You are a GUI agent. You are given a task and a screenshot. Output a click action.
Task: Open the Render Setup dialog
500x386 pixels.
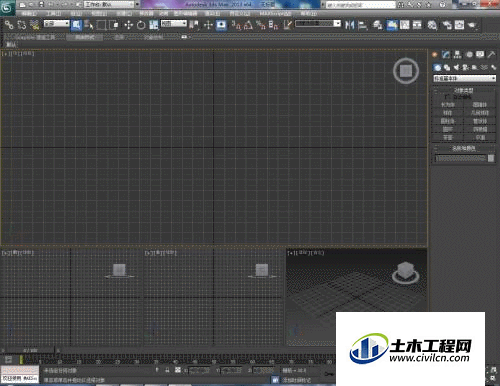pos(447,25)
